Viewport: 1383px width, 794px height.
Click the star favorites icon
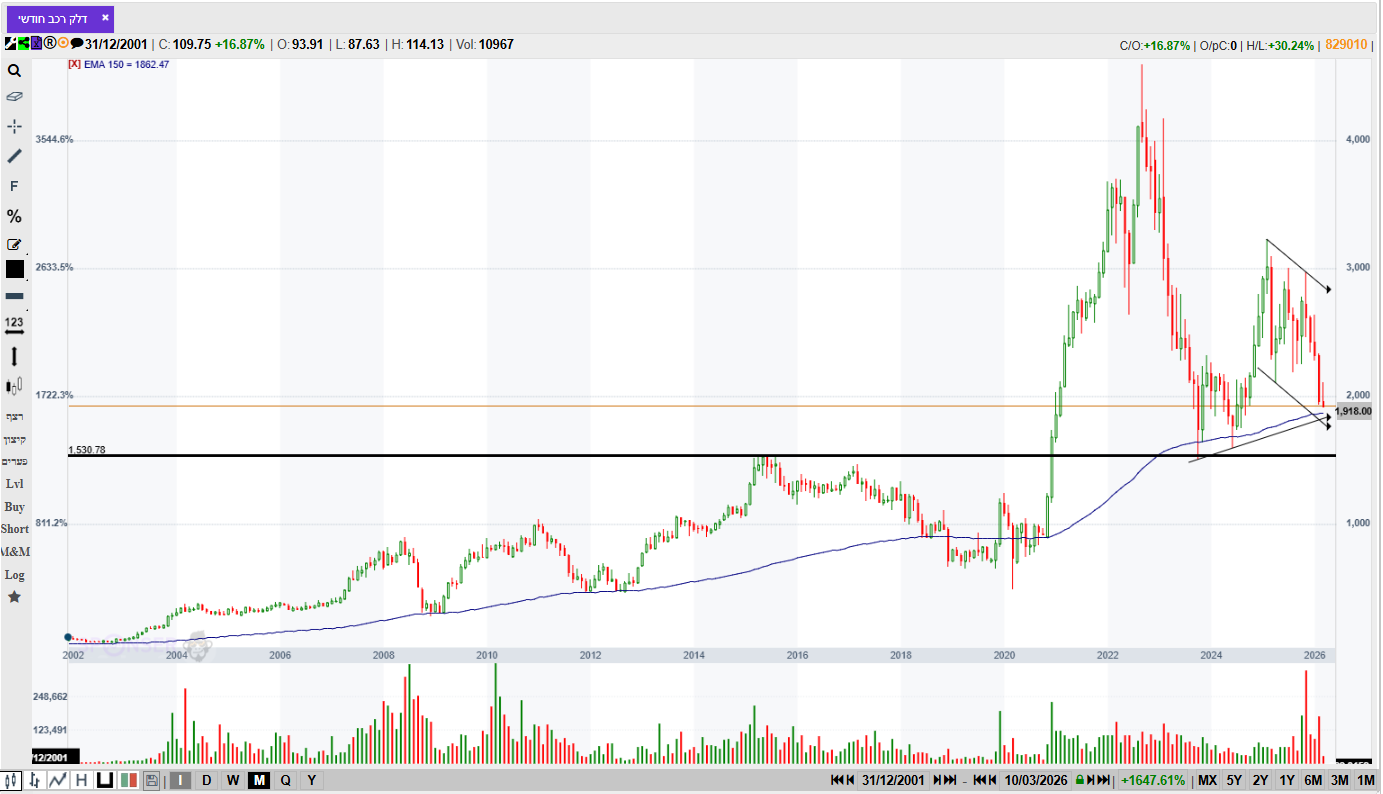coord(14,597)
